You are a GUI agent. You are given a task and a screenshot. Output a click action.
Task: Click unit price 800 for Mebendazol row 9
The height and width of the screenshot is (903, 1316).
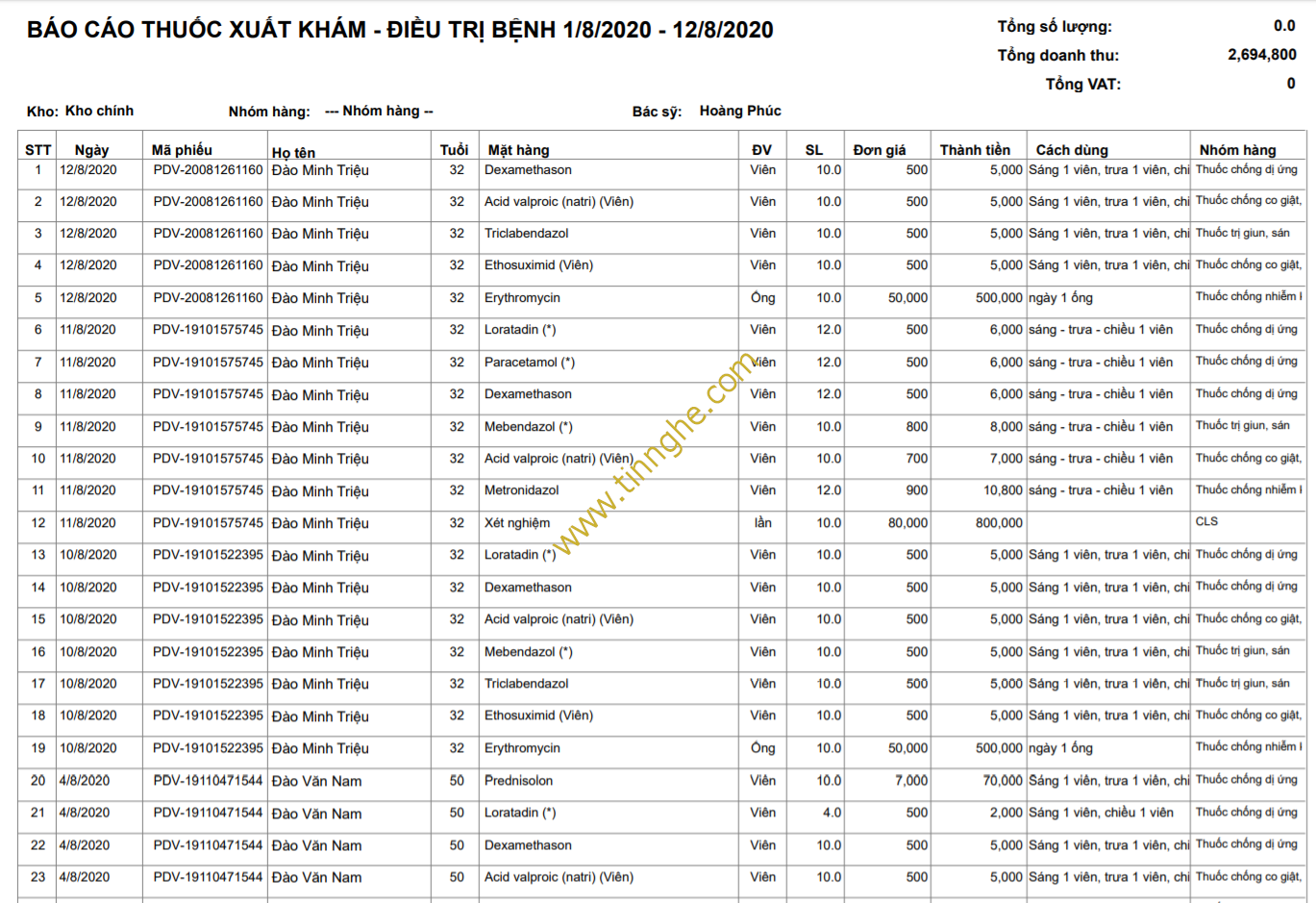click(x=916, y=427)
